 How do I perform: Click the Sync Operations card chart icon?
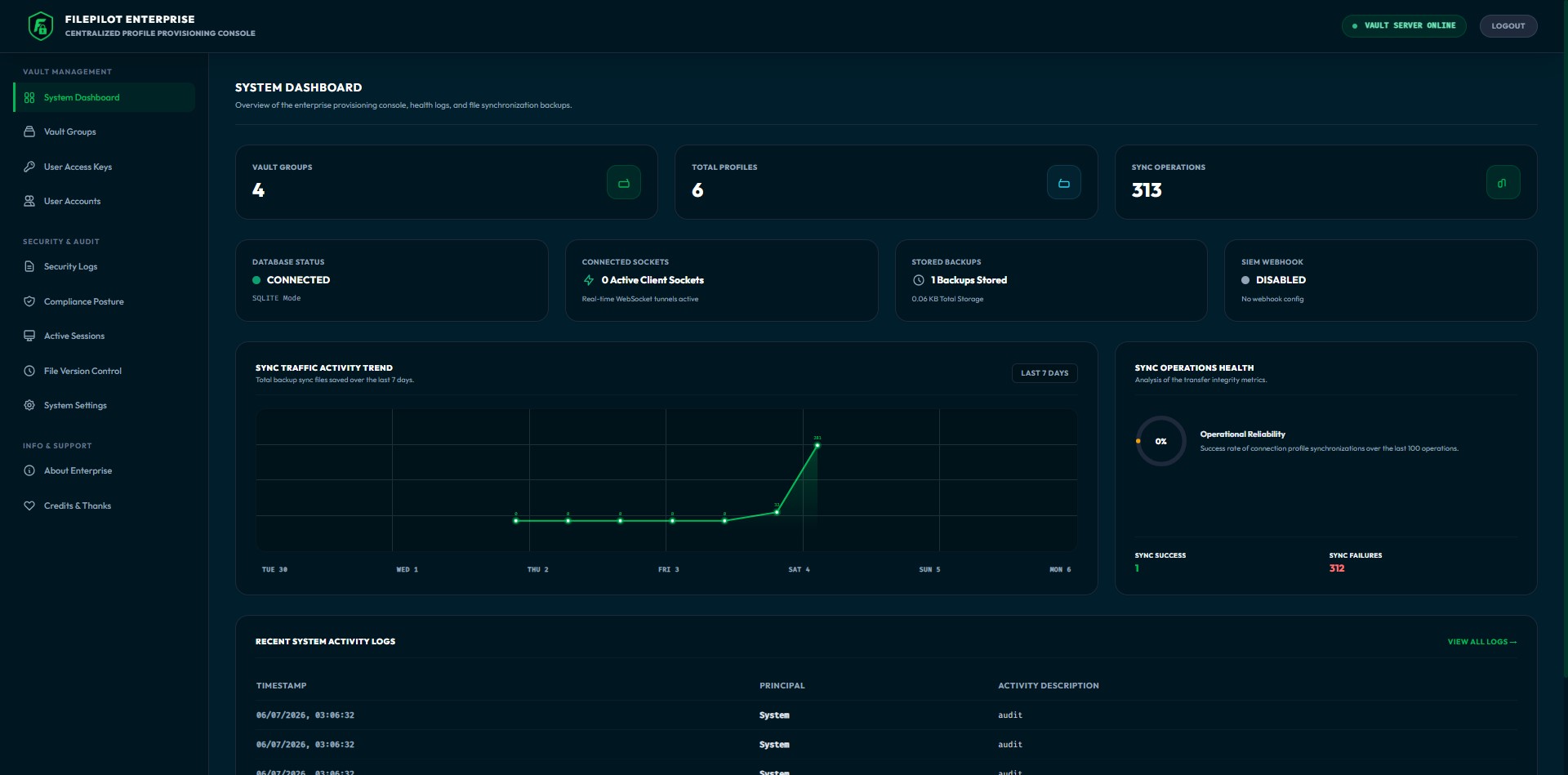1503,183
